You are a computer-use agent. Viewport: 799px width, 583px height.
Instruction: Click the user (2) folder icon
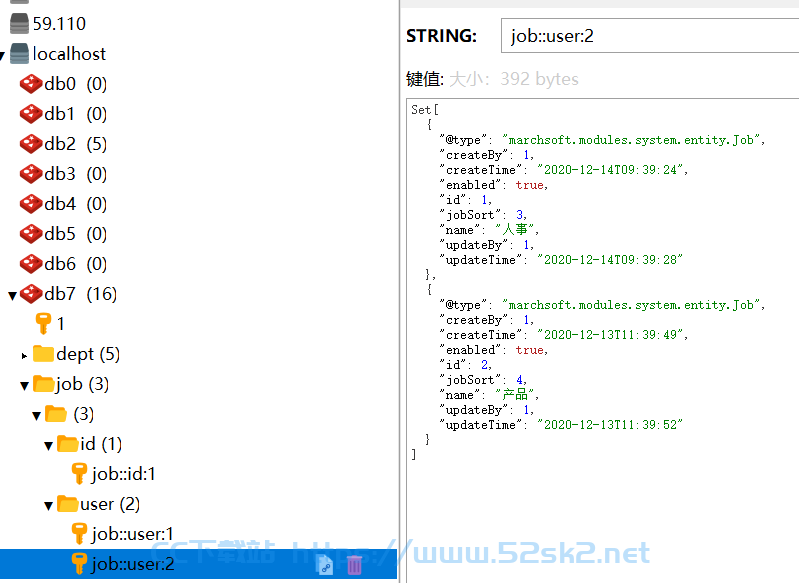pos(67,504)
